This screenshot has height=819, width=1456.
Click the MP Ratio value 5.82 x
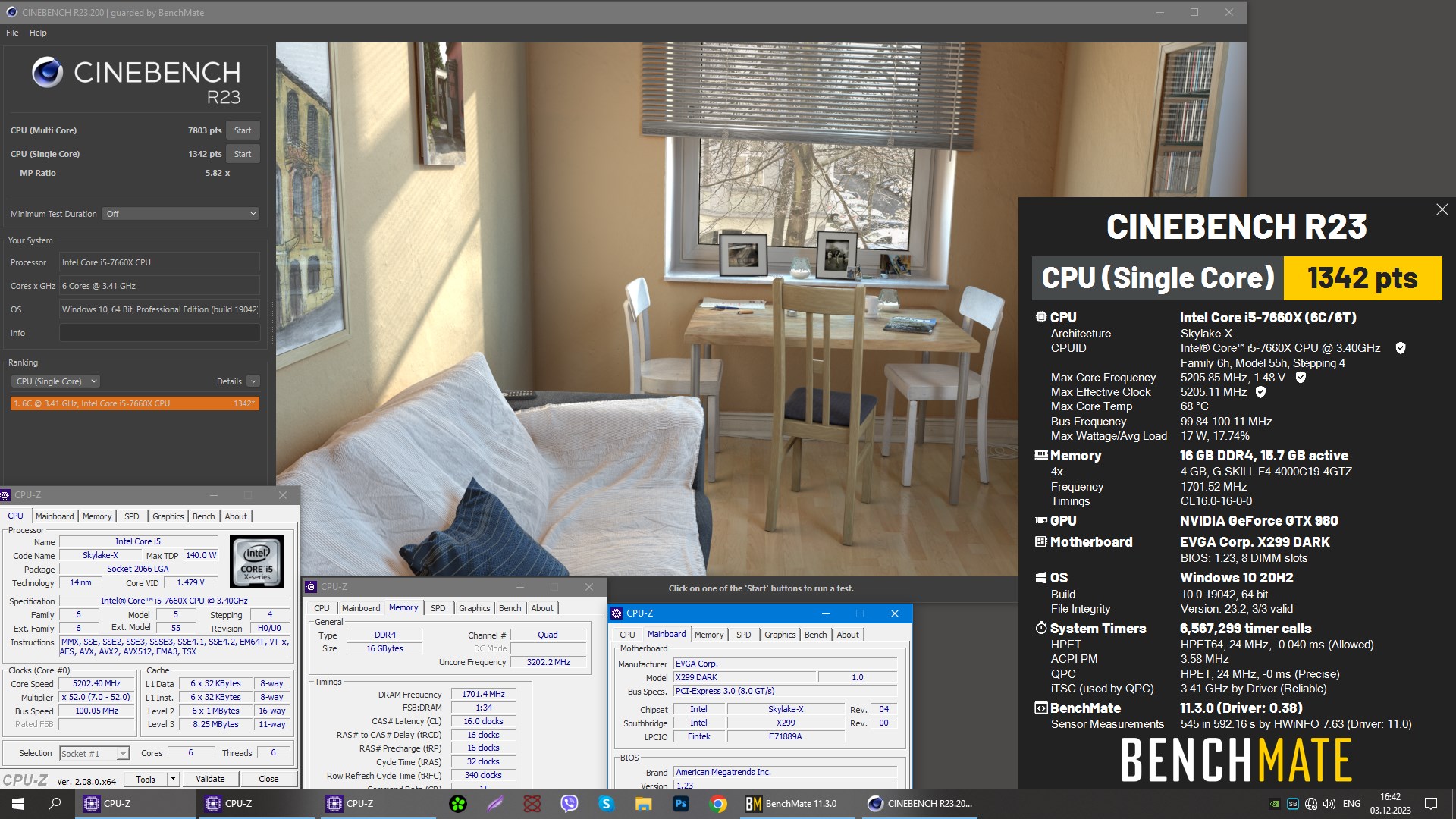click(x=217, y=173)
